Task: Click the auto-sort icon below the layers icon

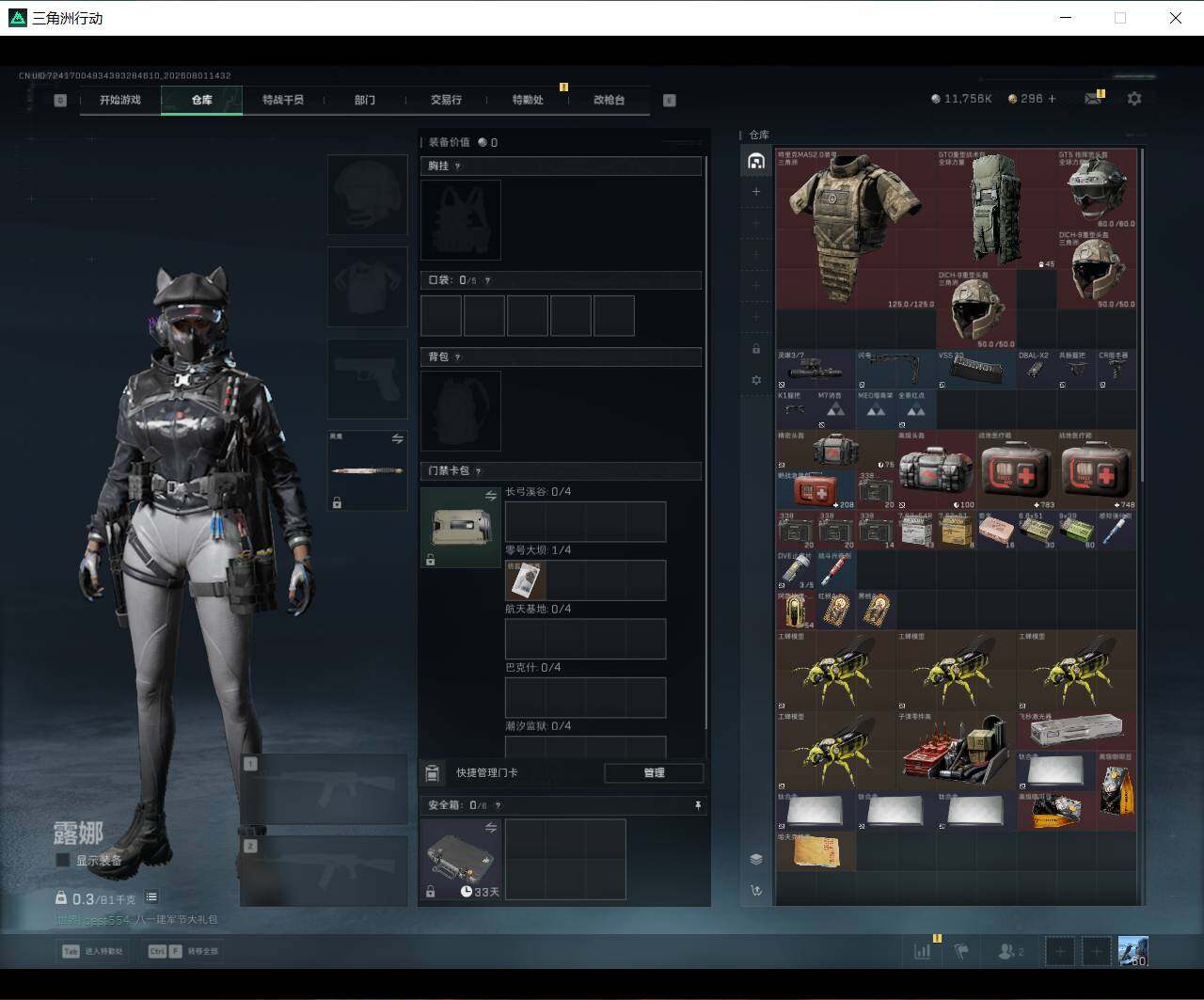Action: (756, 890)
